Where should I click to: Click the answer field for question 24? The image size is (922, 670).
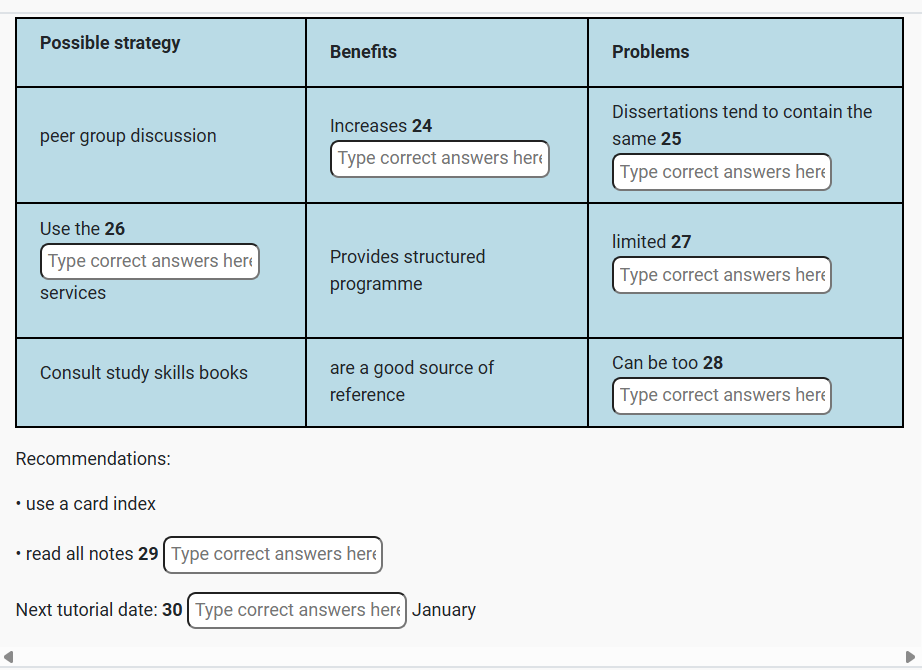click(439, 159)
